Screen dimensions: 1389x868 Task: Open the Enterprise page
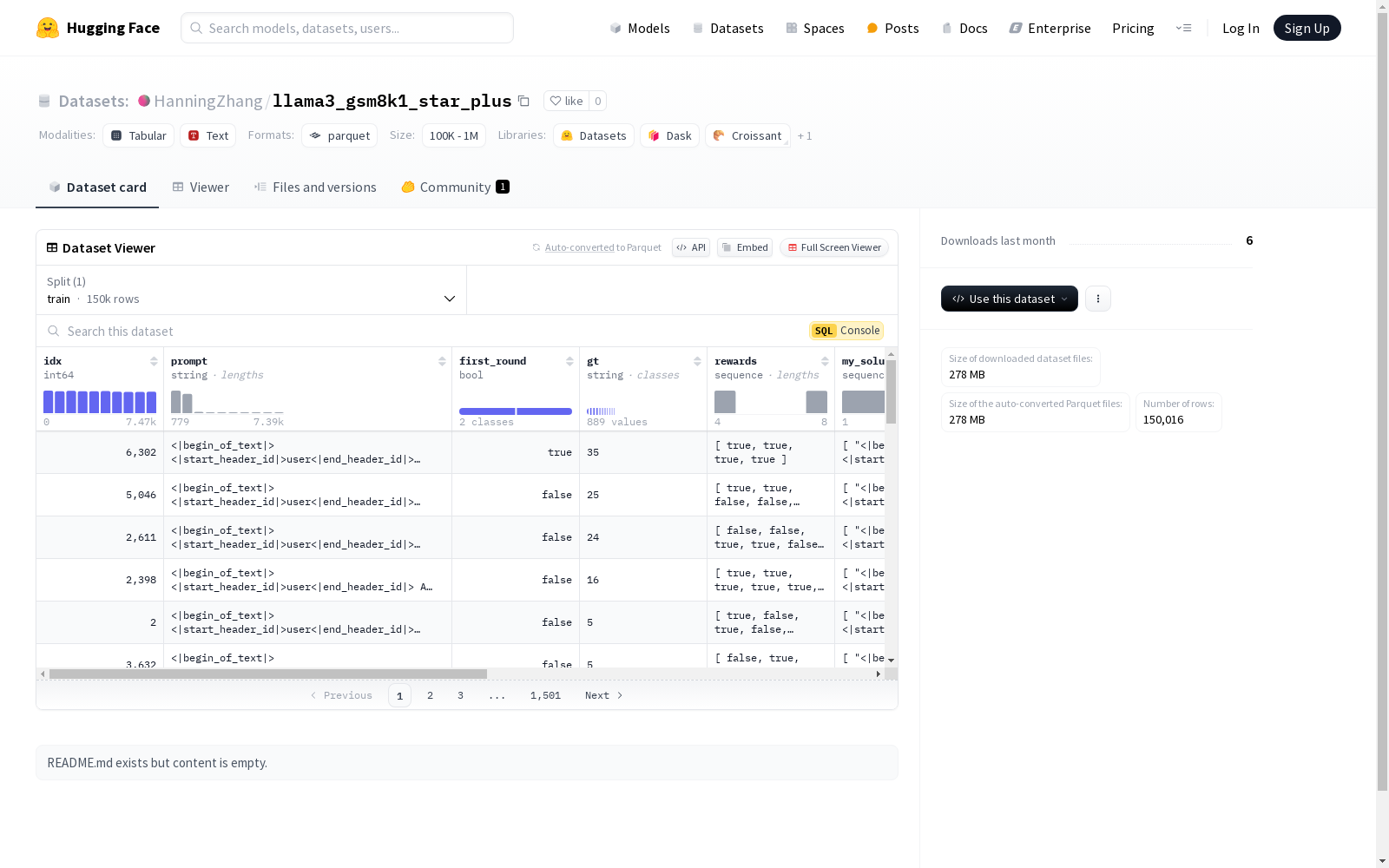(1050, 28)
